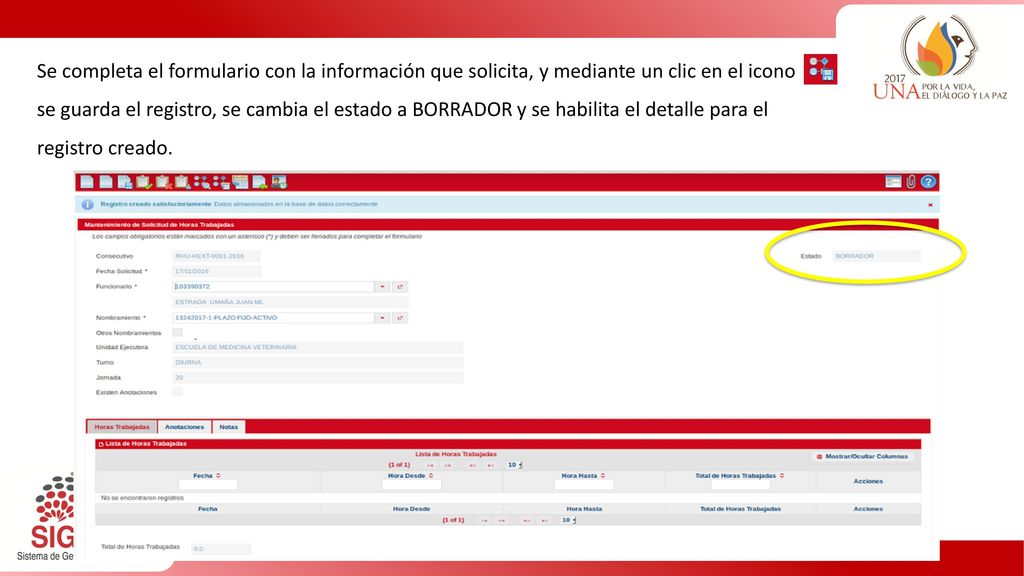Open the Nombramiento dropdown arrow

pos(382,318)
